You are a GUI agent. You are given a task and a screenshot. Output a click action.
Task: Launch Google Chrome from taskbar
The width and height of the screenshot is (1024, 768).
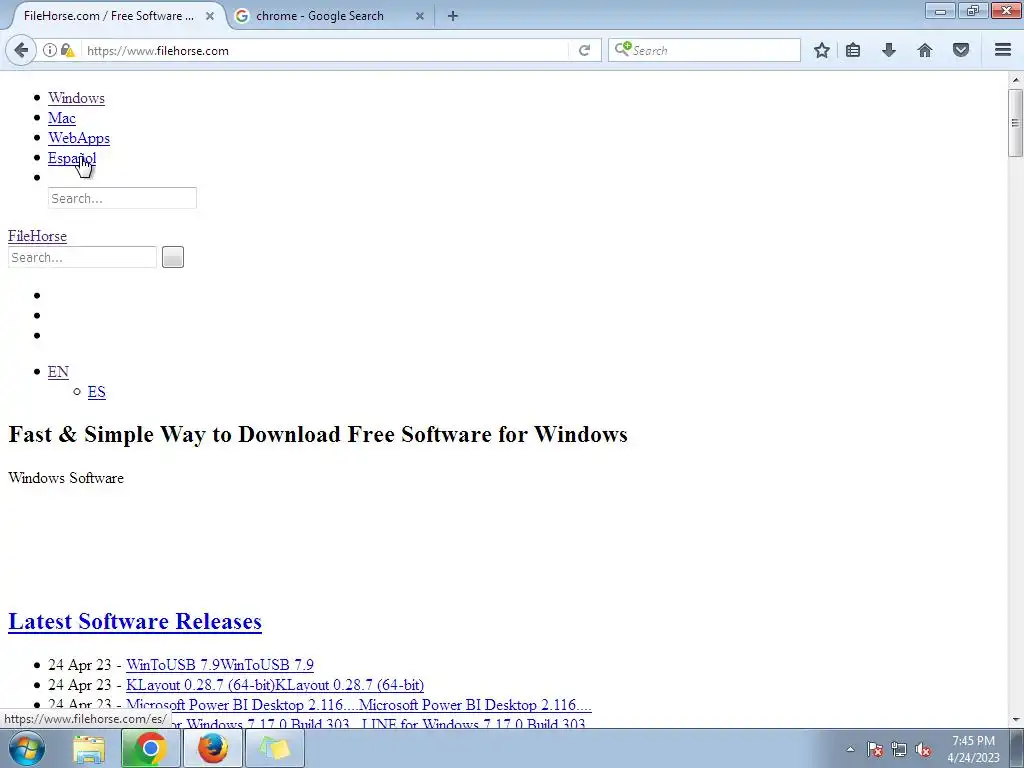point(150,748)
